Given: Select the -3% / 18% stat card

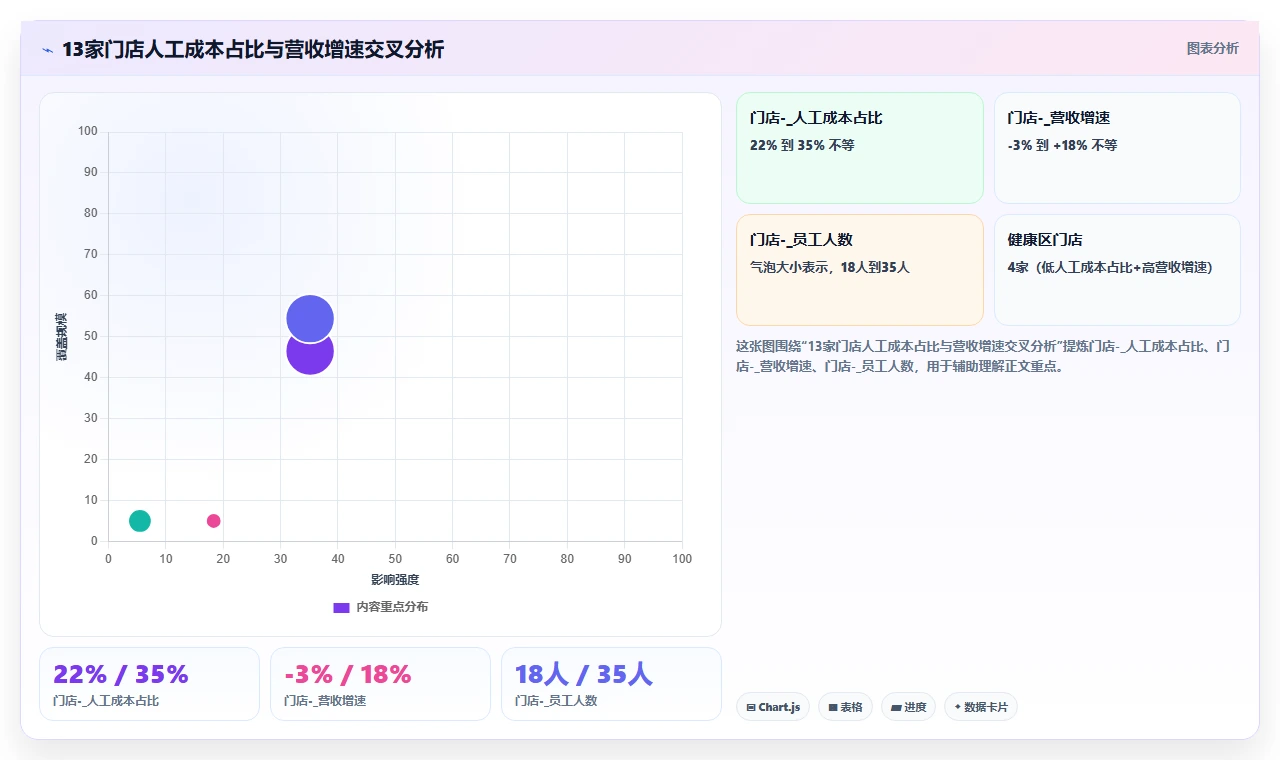Looking at the screenshot, I should coord(380,684).
